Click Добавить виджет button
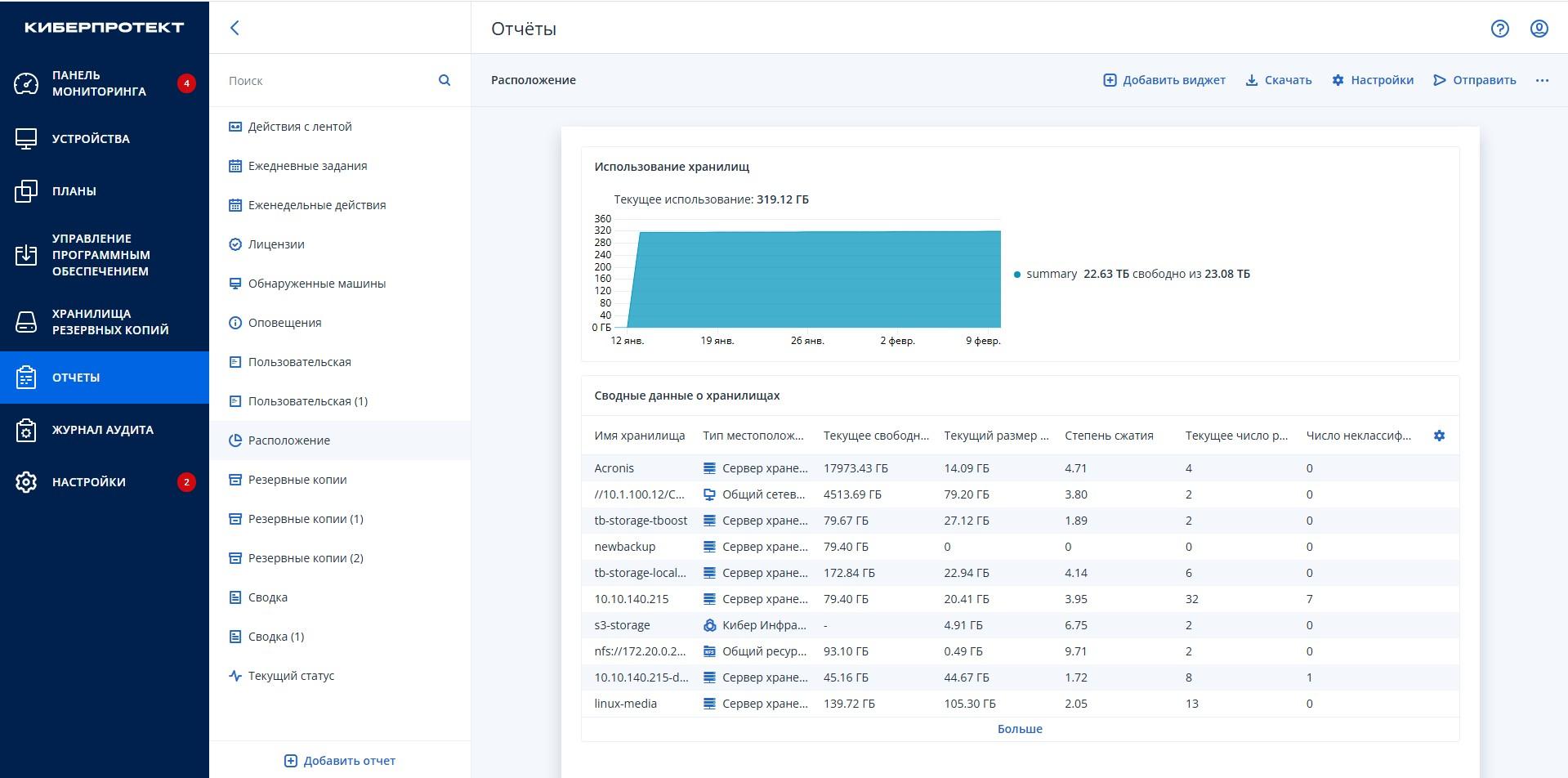 click(1164, 80)
